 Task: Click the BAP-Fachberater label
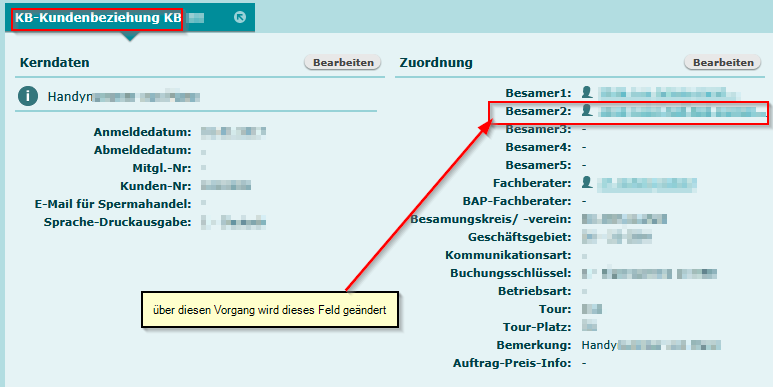tap(517, 201)
